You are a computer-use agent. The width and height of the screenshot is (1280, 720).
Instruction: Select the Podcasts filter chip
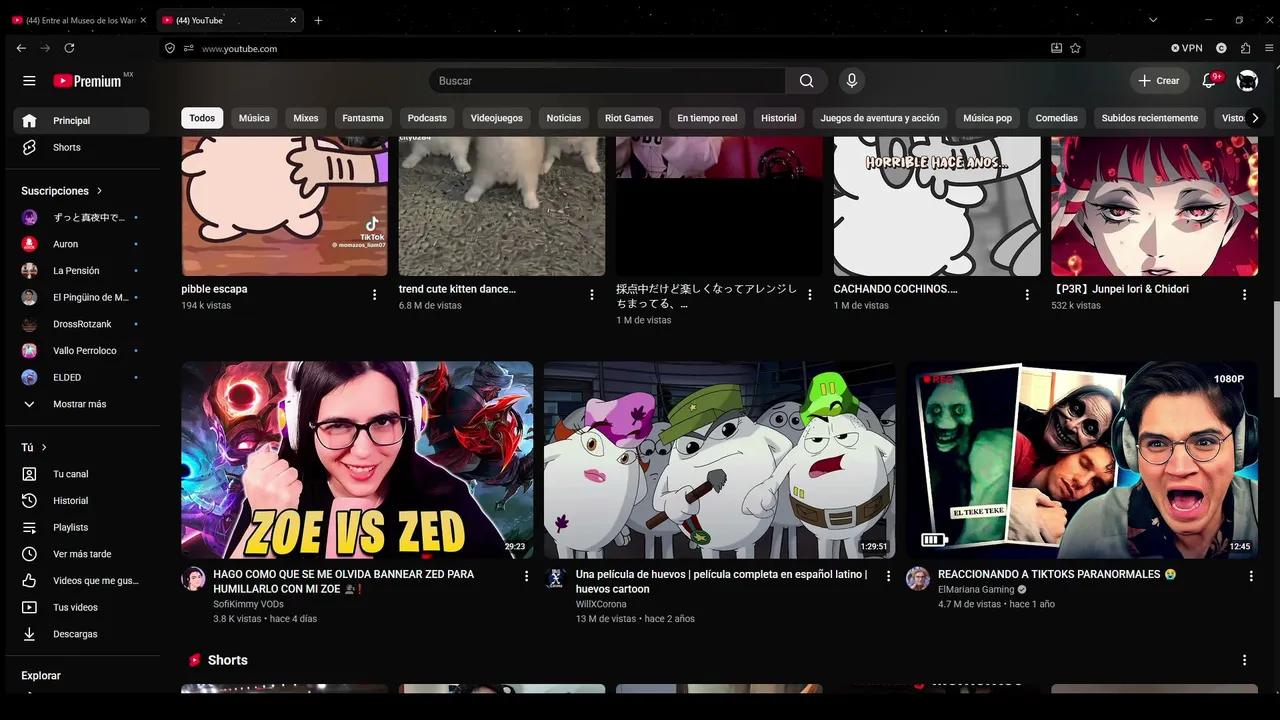427,118
